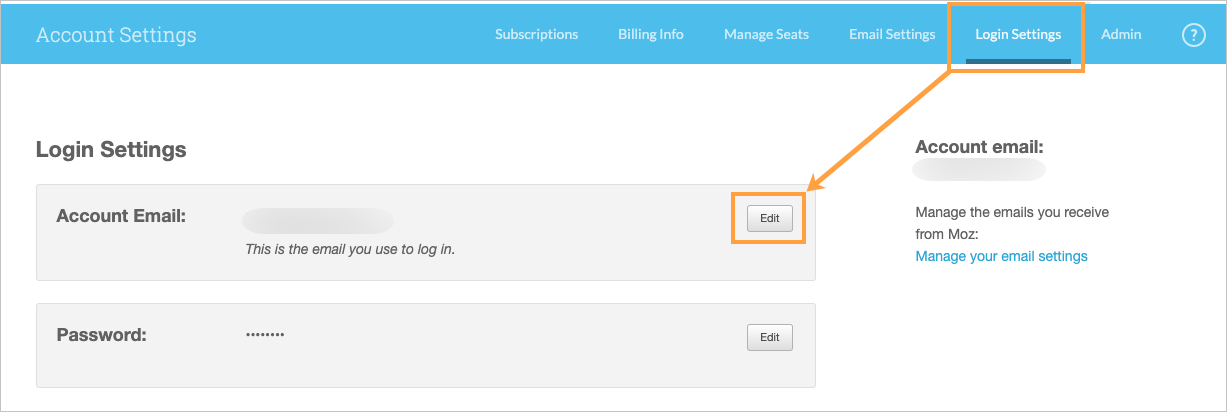Click the blurred email in right sidebar

979,170
